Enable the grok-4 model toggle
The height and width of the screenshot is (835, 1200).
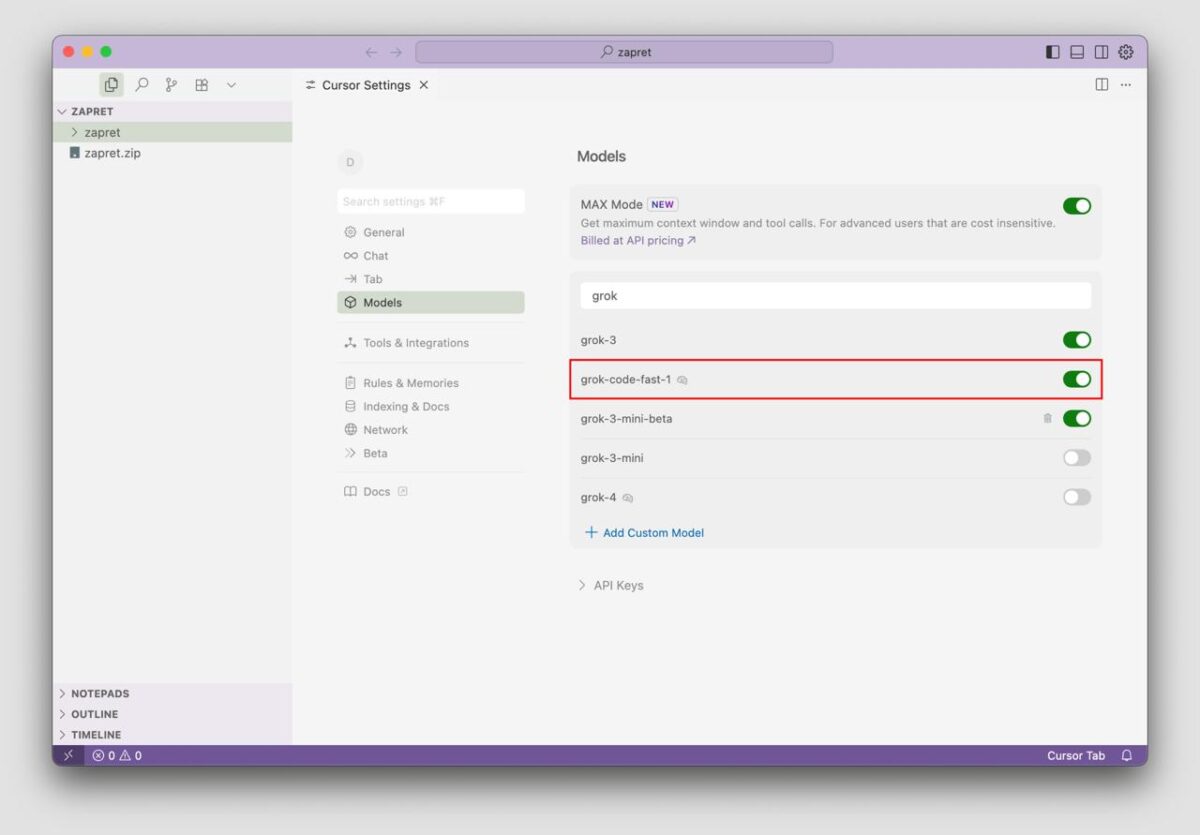(x=1076, y=497)
